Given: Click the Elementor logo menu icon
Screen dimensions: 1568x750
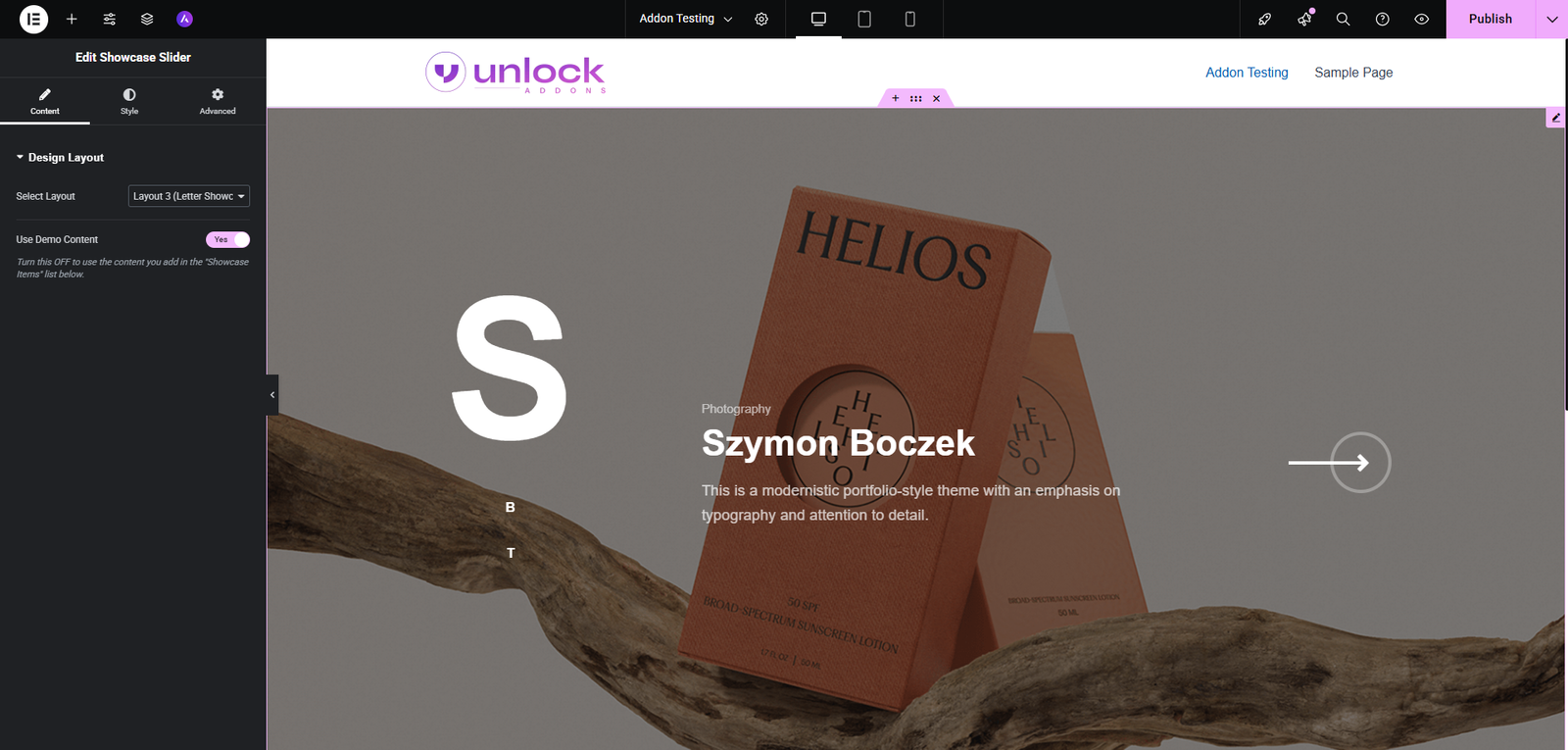Looking at the screenshot, I should point(33,19).
